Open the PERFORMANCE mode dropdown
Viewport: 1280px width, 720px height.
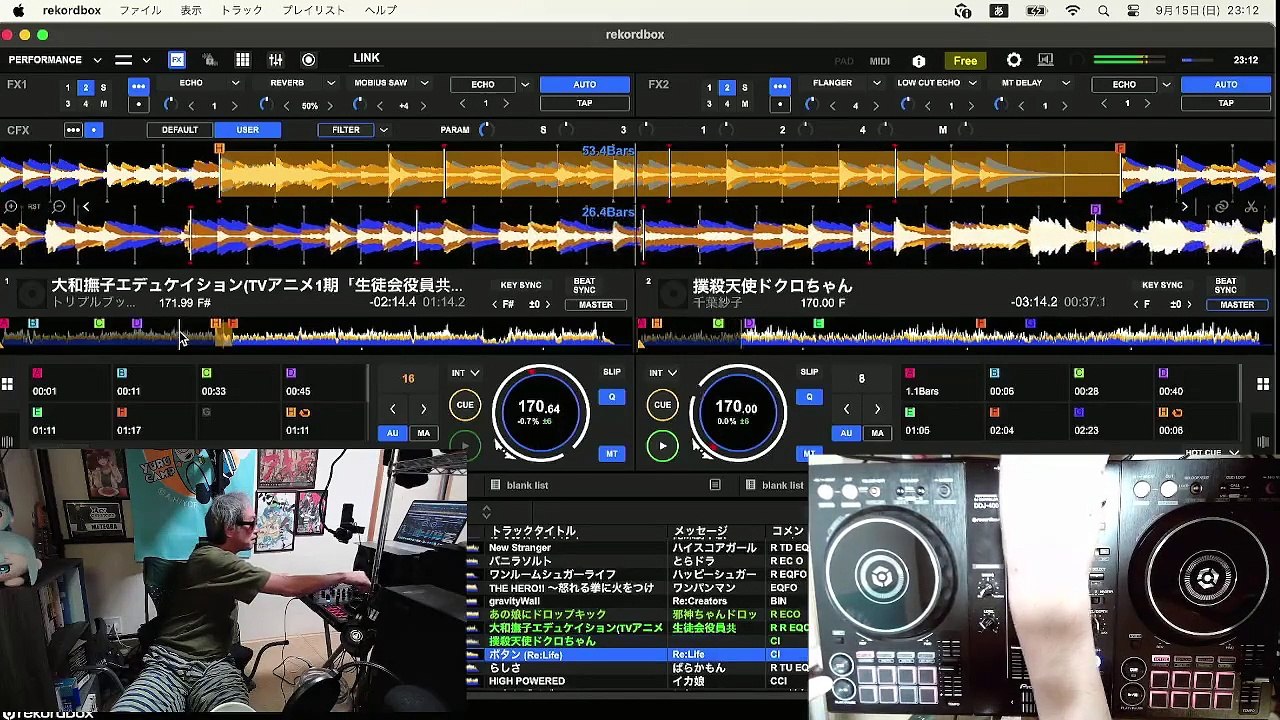click(x=55, y=60)
